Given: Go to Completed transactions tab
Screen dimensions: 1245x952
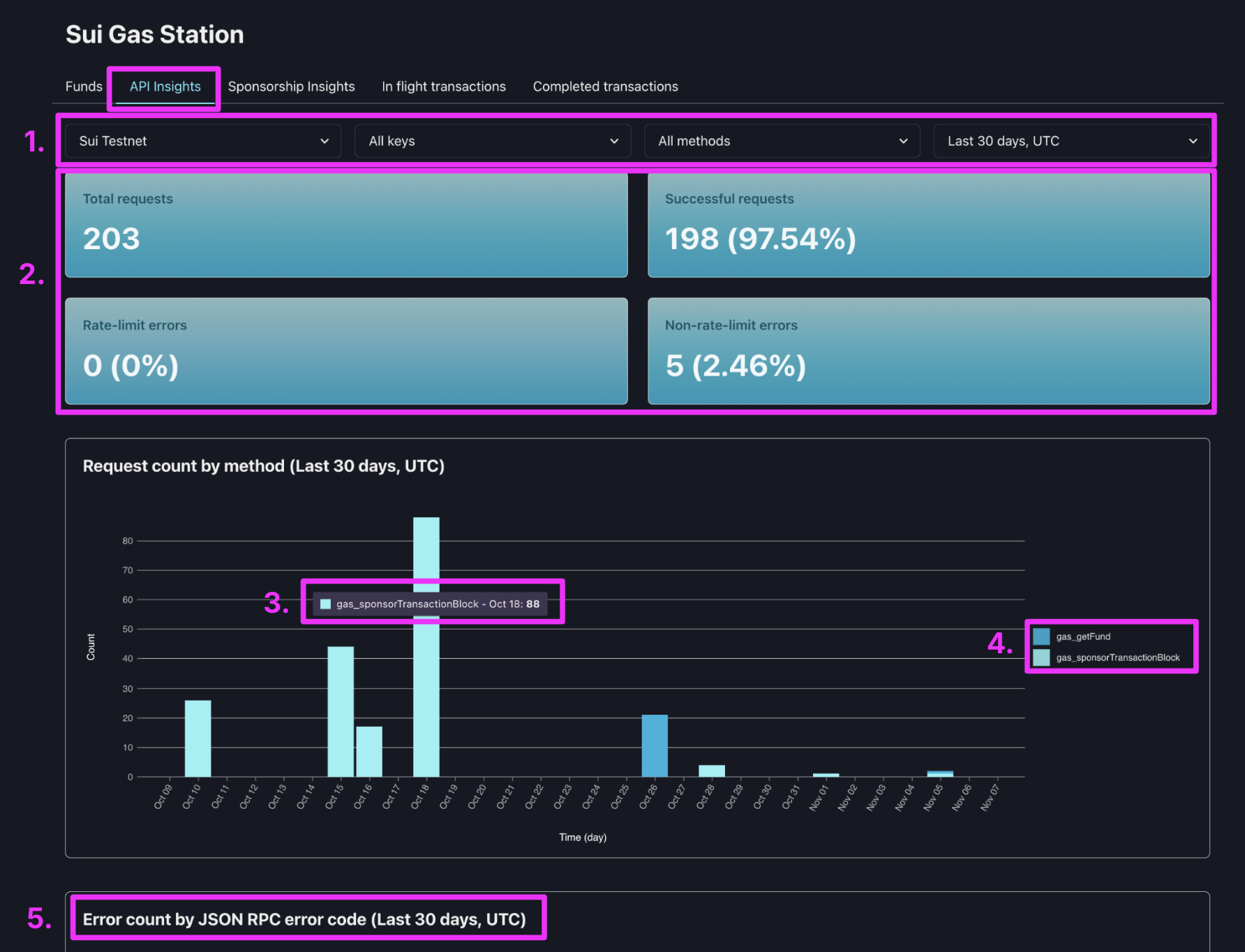Looking at the screenshot, I should click(606, 87).
